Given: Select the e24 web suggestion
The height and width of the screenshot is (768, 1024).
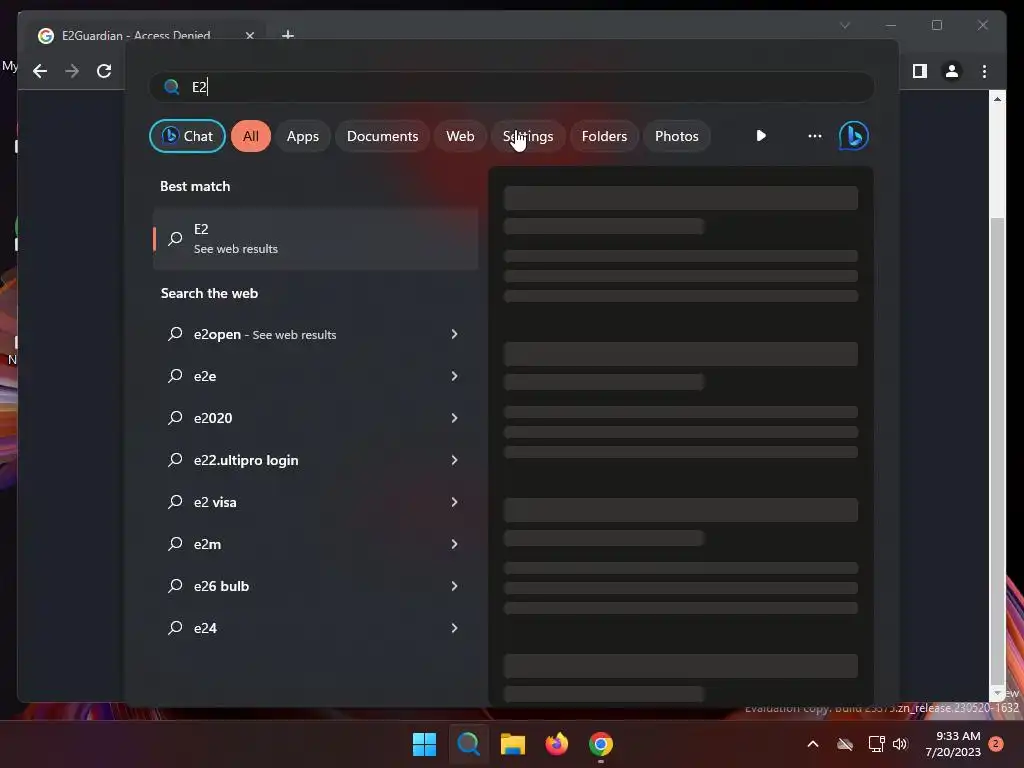Looking at the screenshot, I should (315, 628).
